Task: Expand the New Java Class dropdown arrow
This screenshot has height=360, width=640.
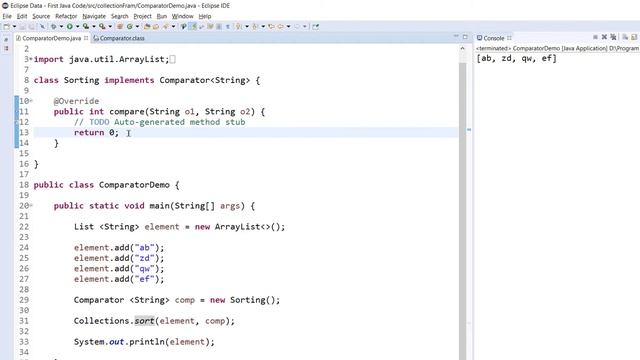Action: pyautogui.click(x=138, y=27)
